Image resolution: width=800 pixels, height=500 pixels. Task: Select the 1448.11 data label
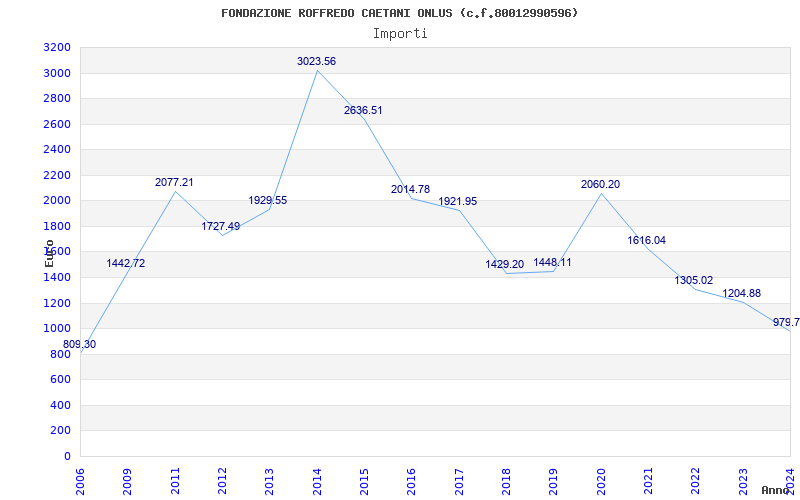tap(553, 263)
